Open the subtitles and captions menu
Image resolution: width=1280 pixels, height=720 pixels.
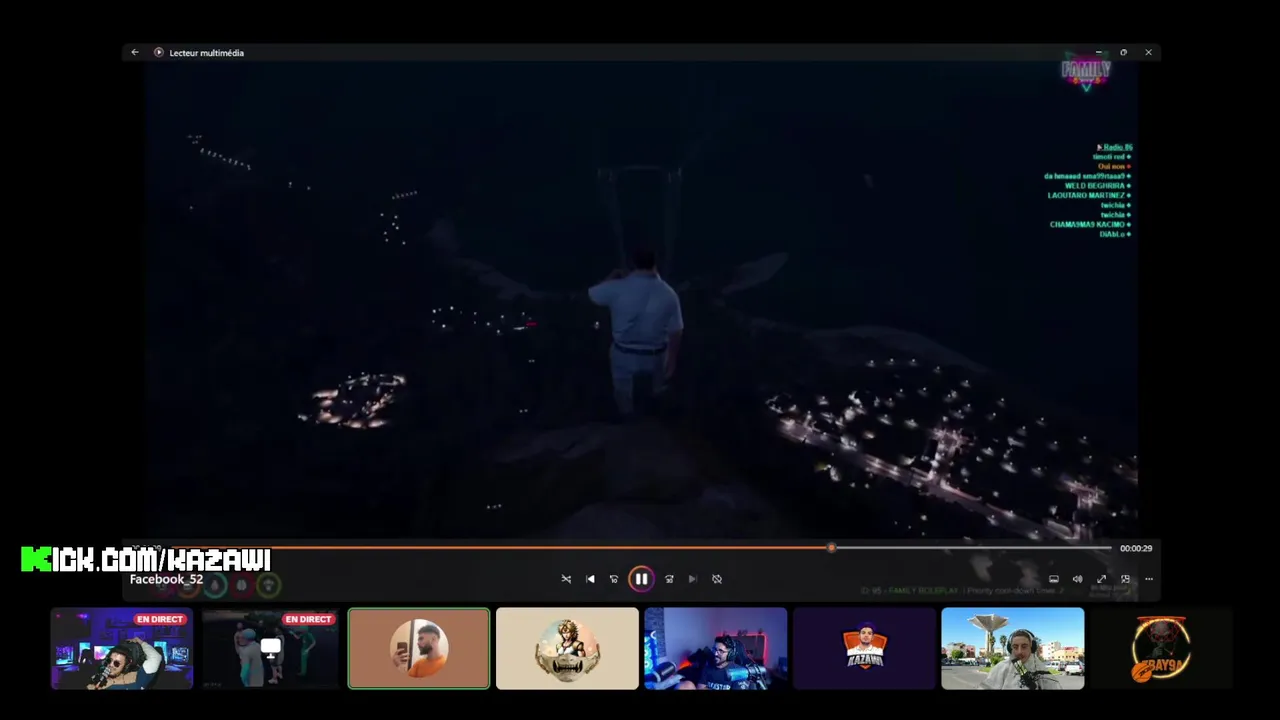(x=1053, y=579)
